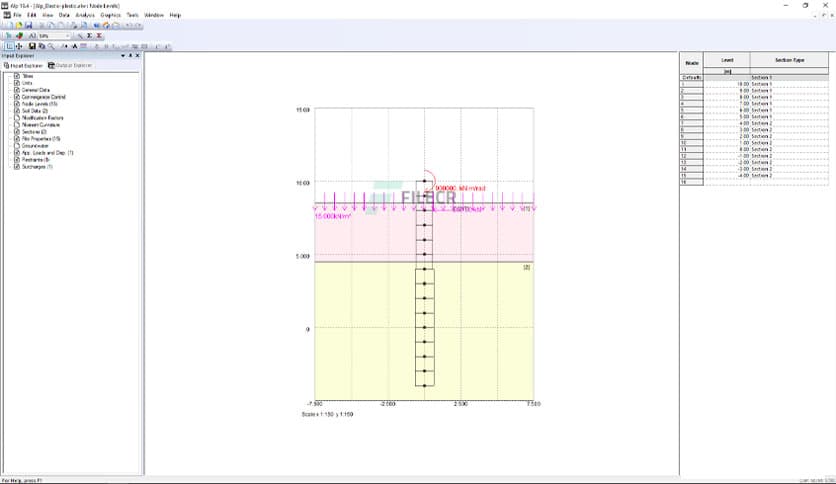Open the Input Explorer panel dropdown arrow
This screenshot has width=836, height=484.
(123, 55)
